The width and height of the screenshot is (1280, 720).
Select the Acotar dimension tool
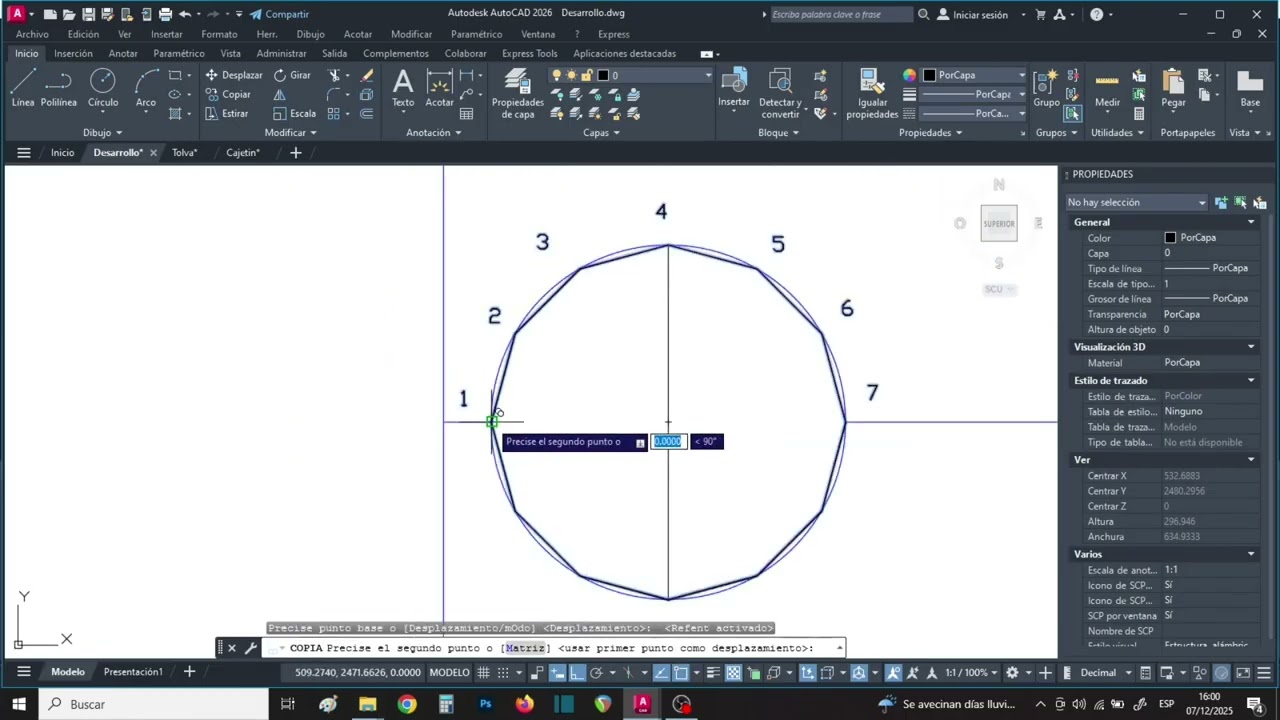439,88
